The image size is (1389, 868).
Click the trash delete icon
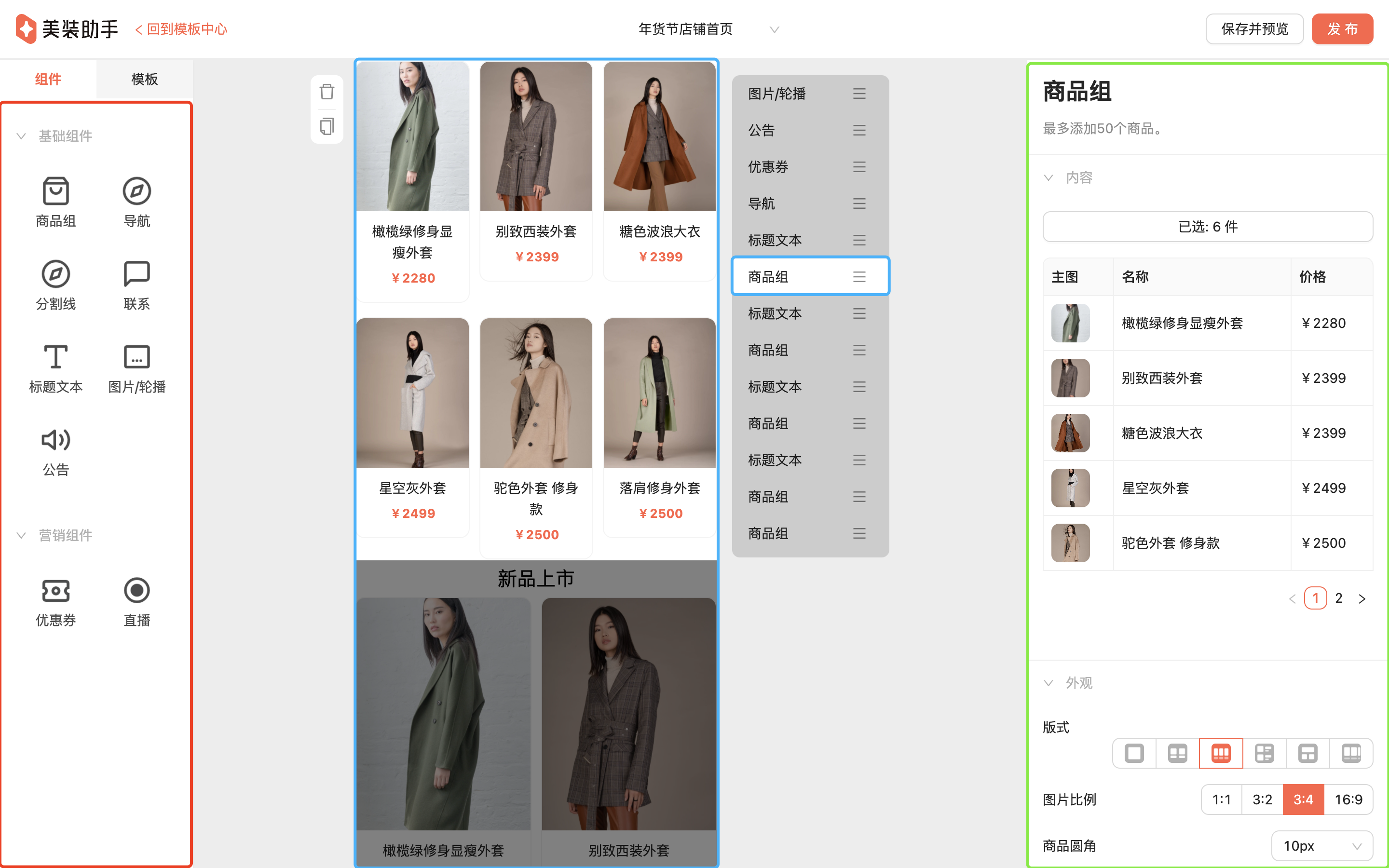327,92
